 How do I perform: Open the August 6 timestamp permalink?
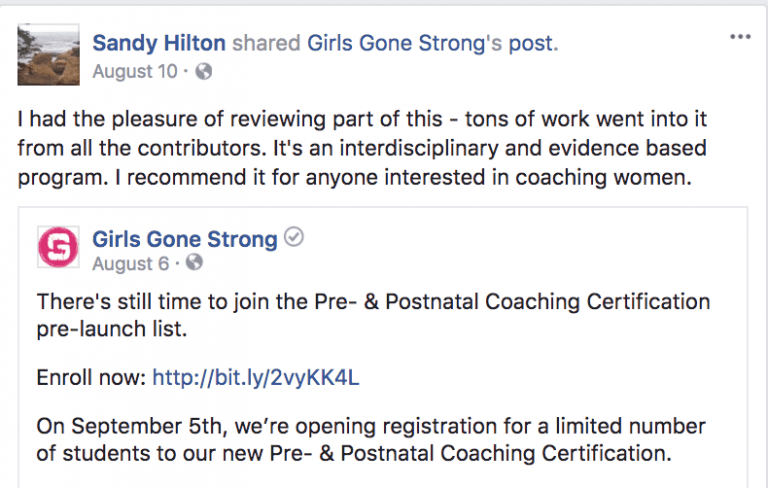pos(131,264)
